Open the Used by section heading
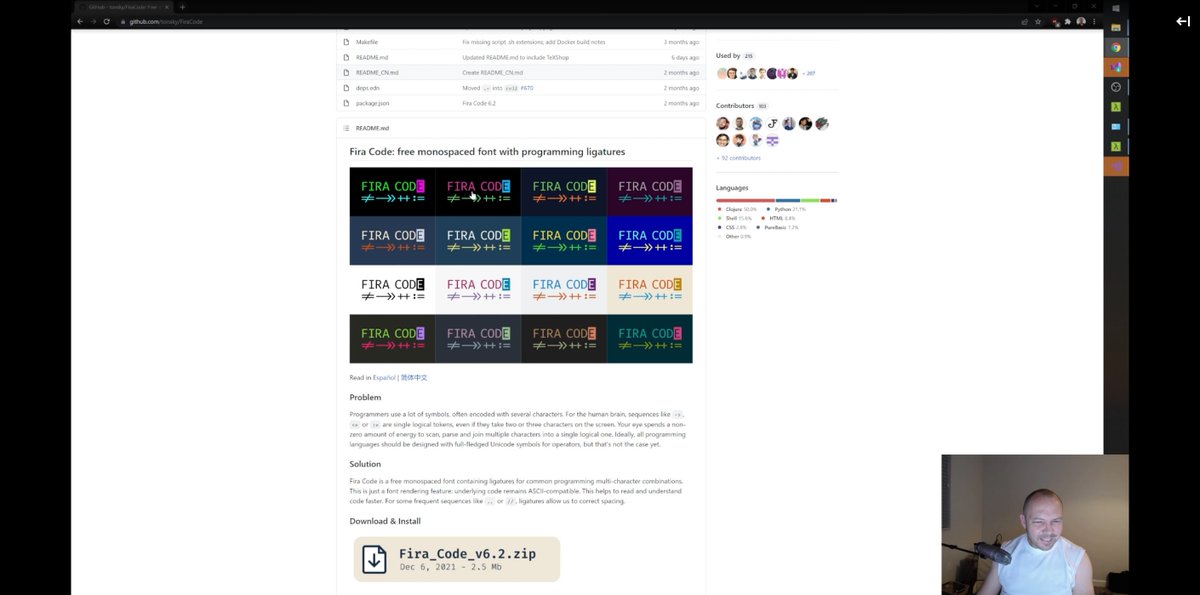This screenshot has height=595, width=1200. (728, 56)
